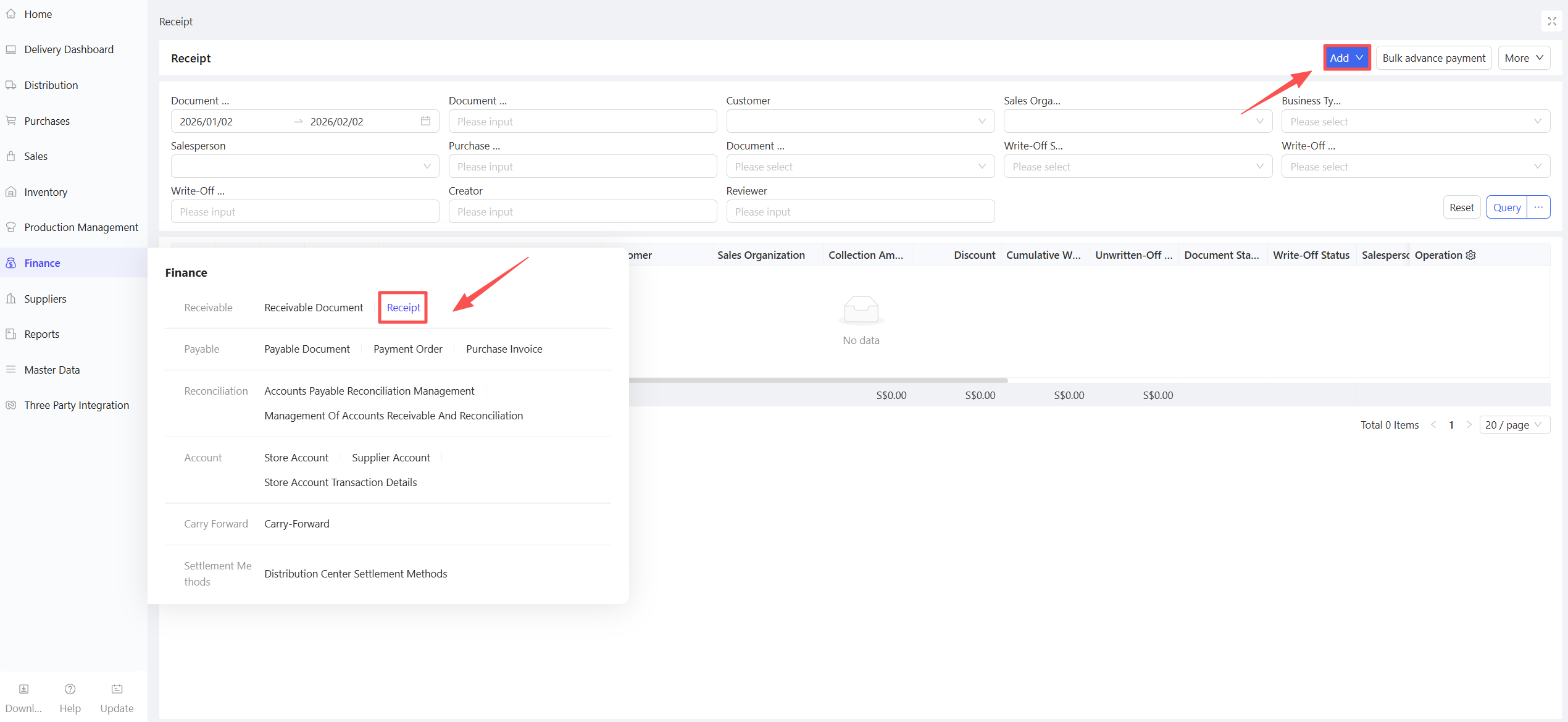Open Receipt under Receivable

(x=403, y=308)
